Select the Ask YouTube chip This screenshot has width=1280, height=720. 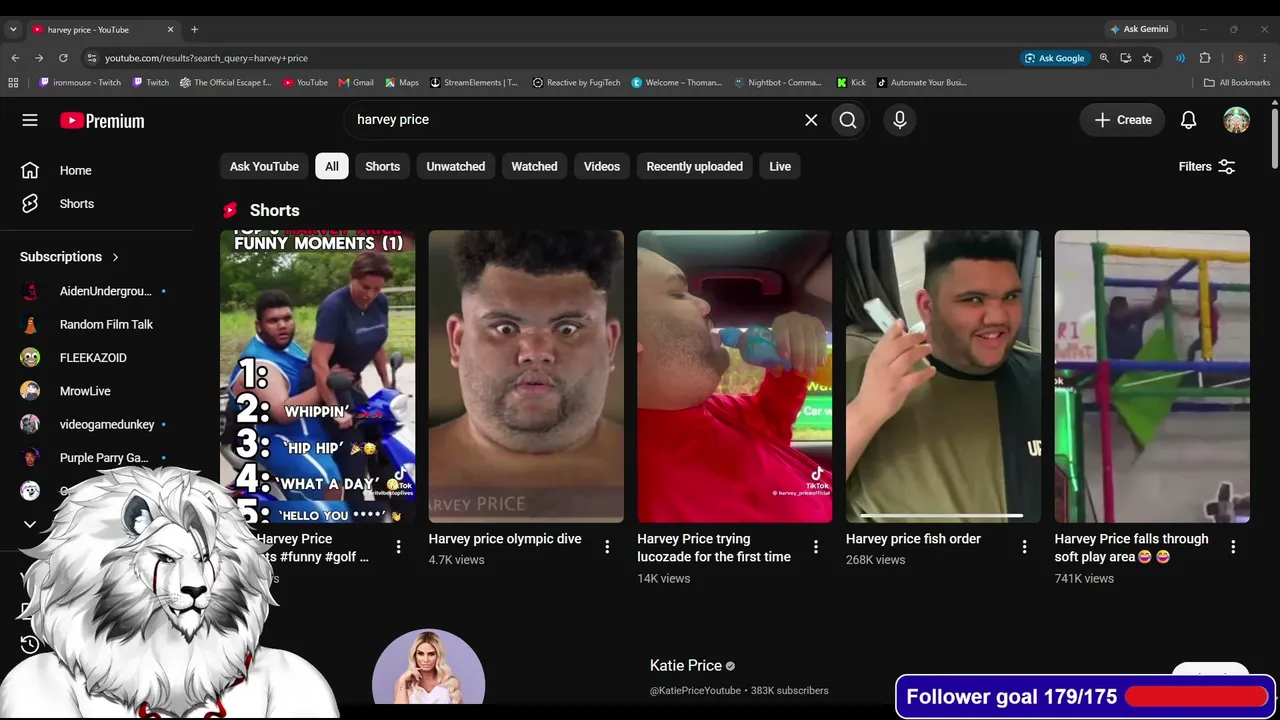click(264, 167)
